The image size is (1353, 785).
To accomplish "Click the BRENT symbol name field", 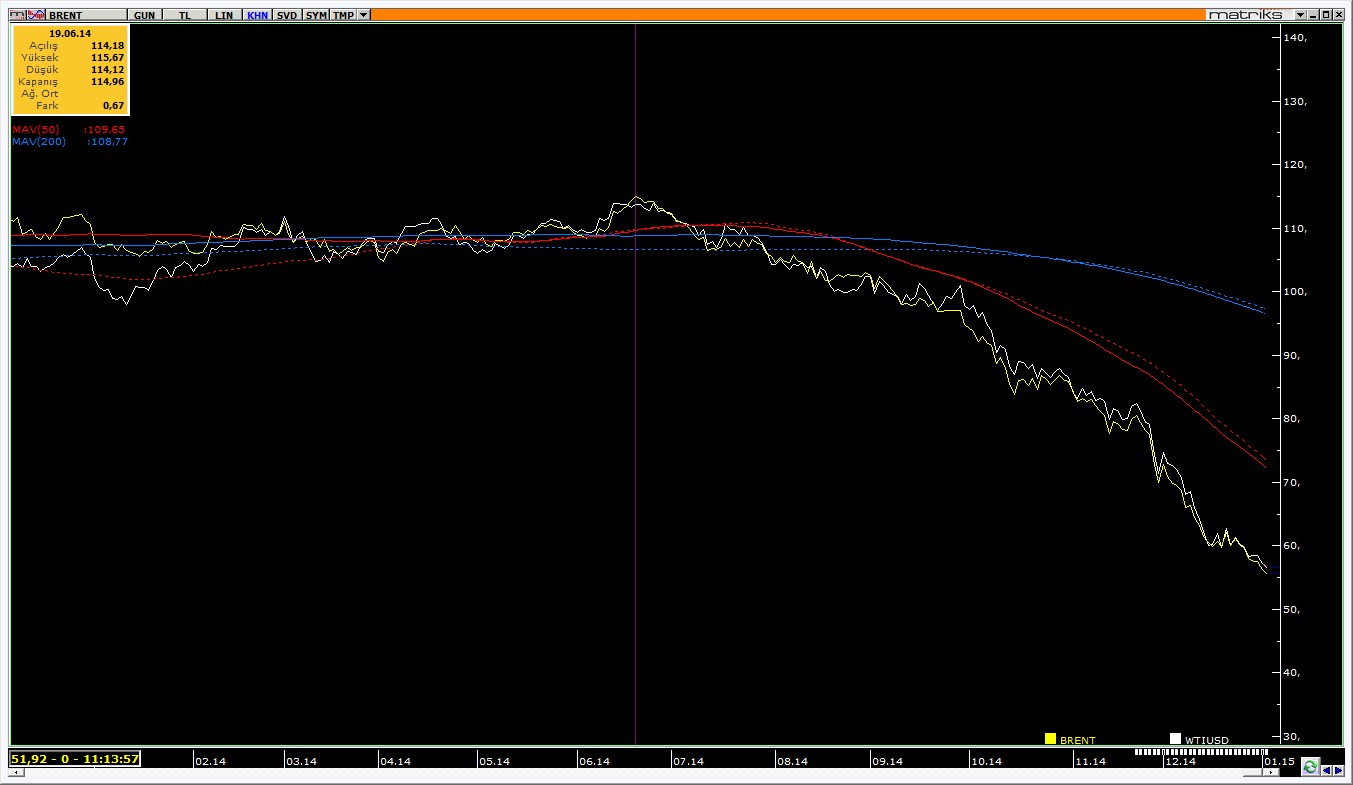I will click(x=86, y=15).
